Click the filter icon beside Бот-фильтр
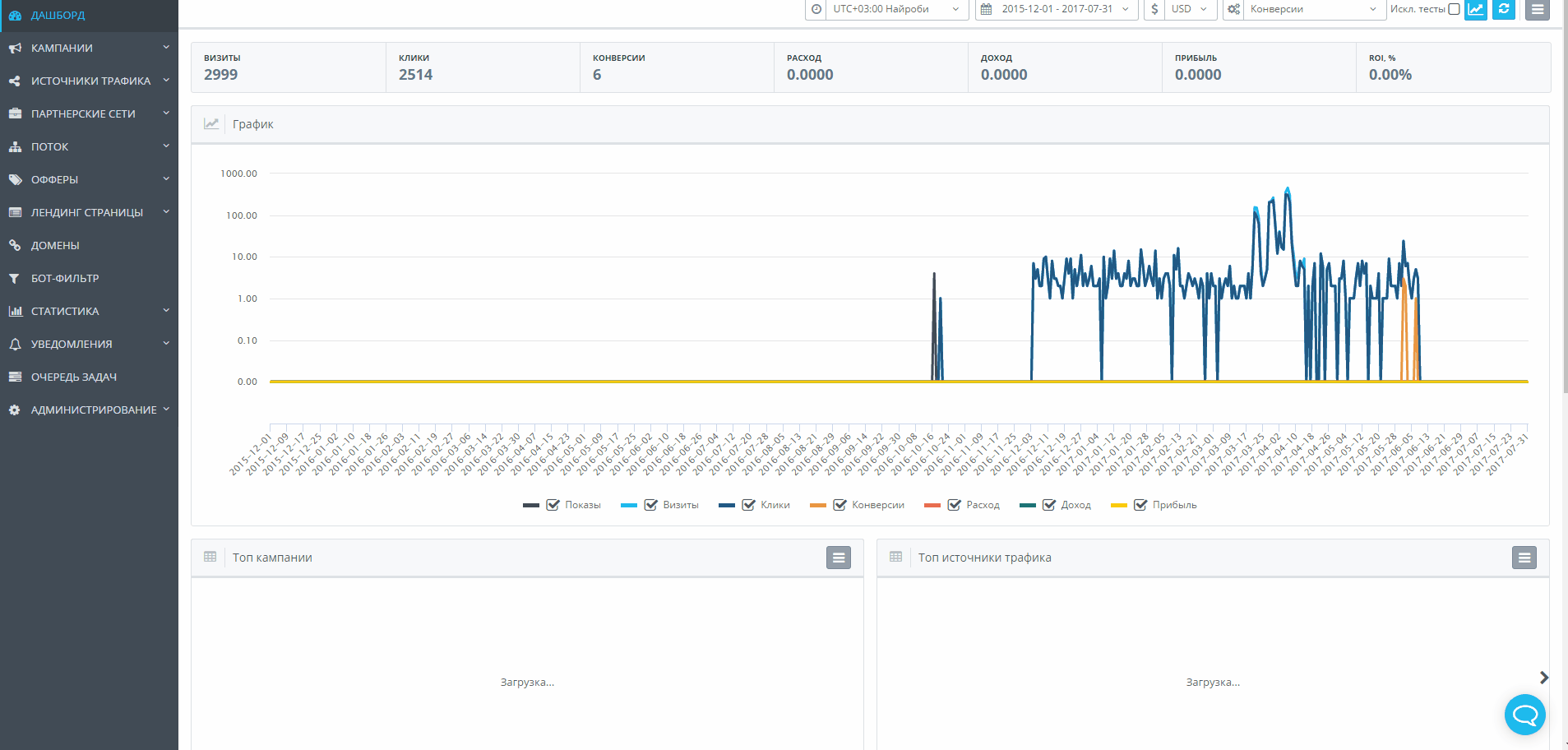 click(15, 278)
